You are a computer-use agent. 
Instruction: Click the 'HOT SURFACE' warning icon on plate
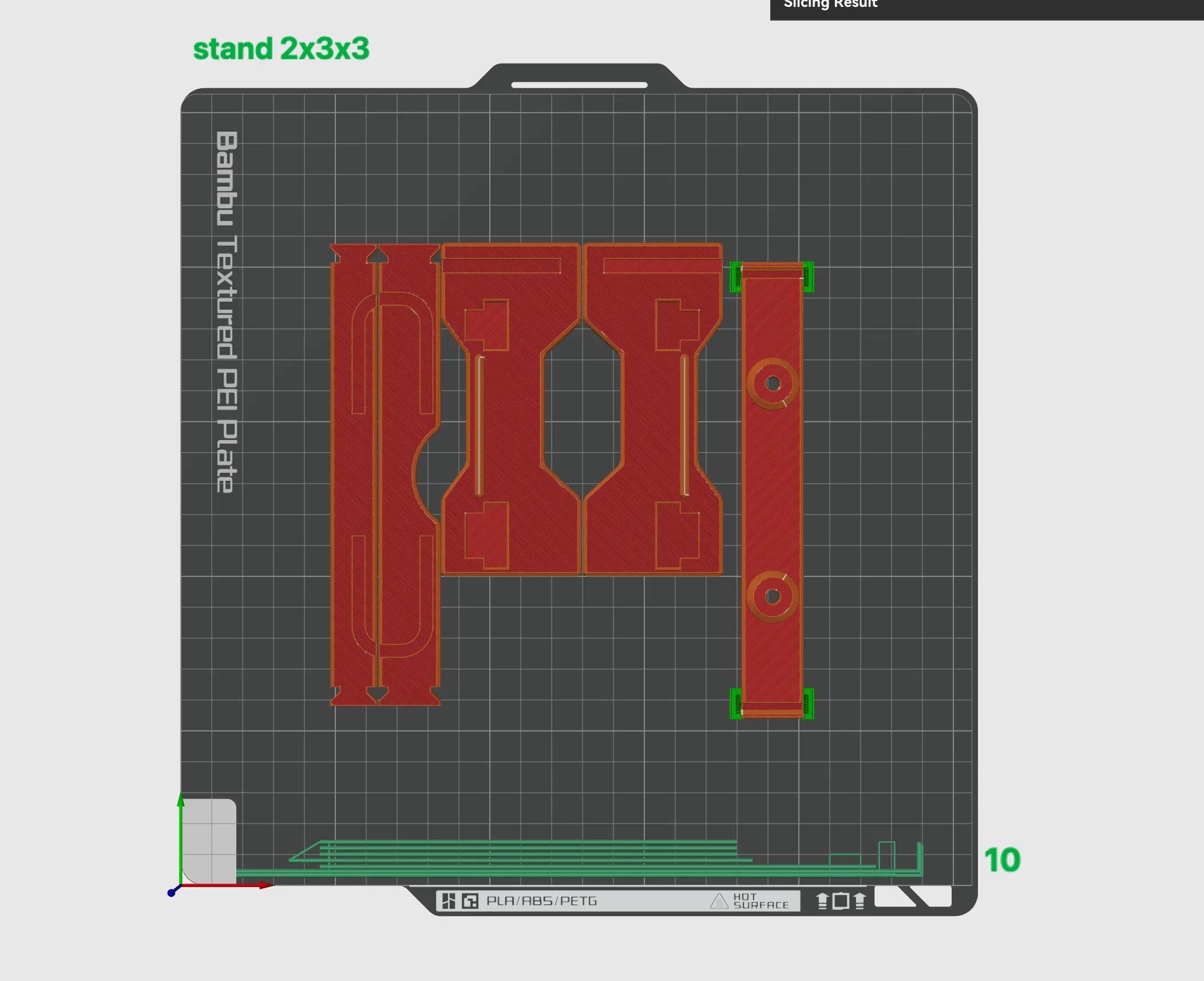pos(719,901)
